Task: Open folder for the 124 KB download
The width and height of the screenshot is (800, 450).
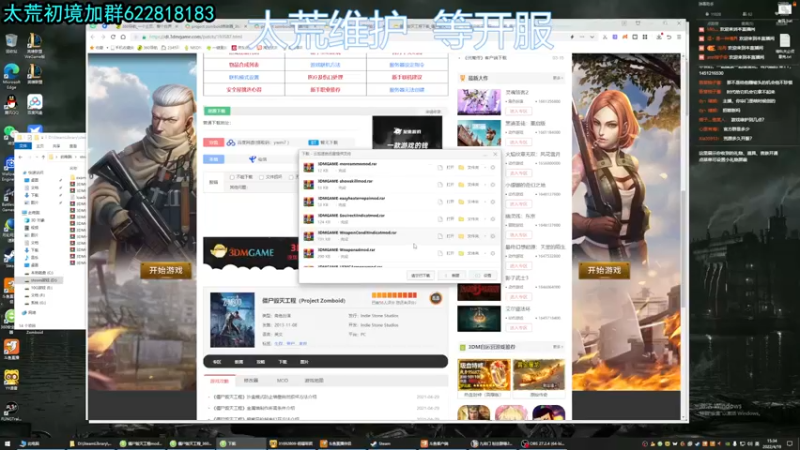Action: point(469,219)
